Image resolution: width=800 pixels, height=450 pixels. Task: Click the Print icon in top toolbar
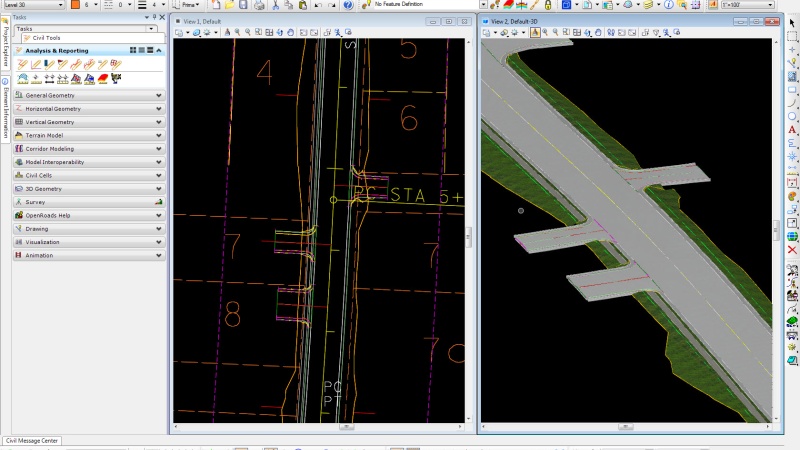pos(259,5)
